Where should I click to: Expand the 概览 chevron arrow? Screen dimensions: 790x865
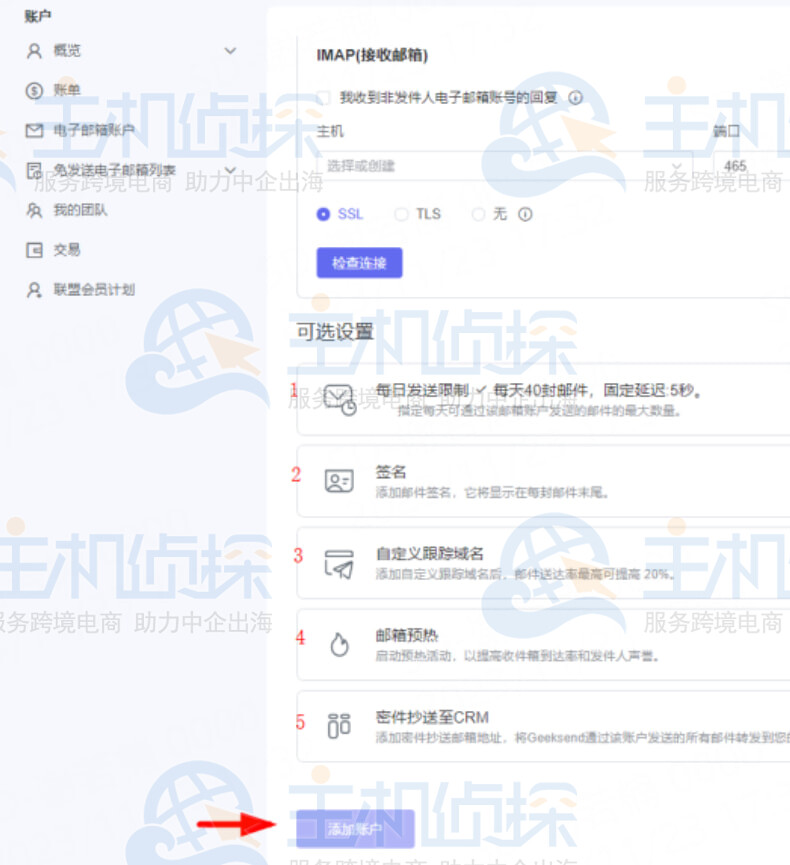pos(230,51)
